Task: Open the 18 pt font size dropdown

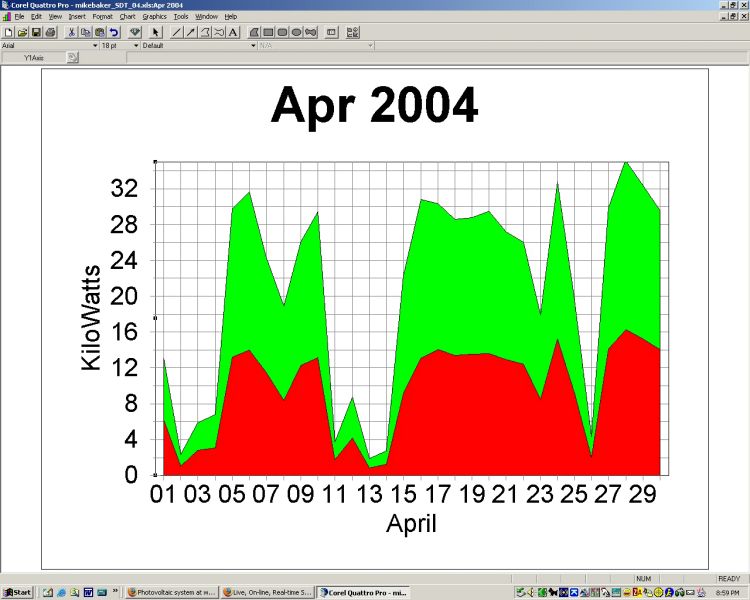Action: (136, 46)
